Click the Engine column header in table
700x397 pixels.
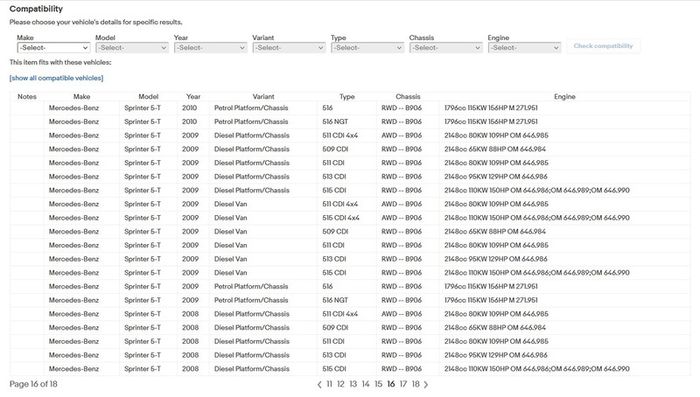(x=565, y=96)
